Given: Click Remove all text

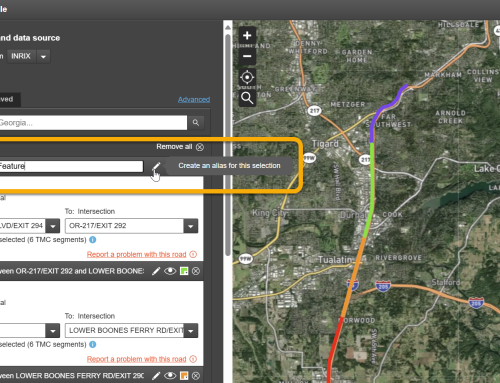Looking at the screenshot, I should coord(174,147).
